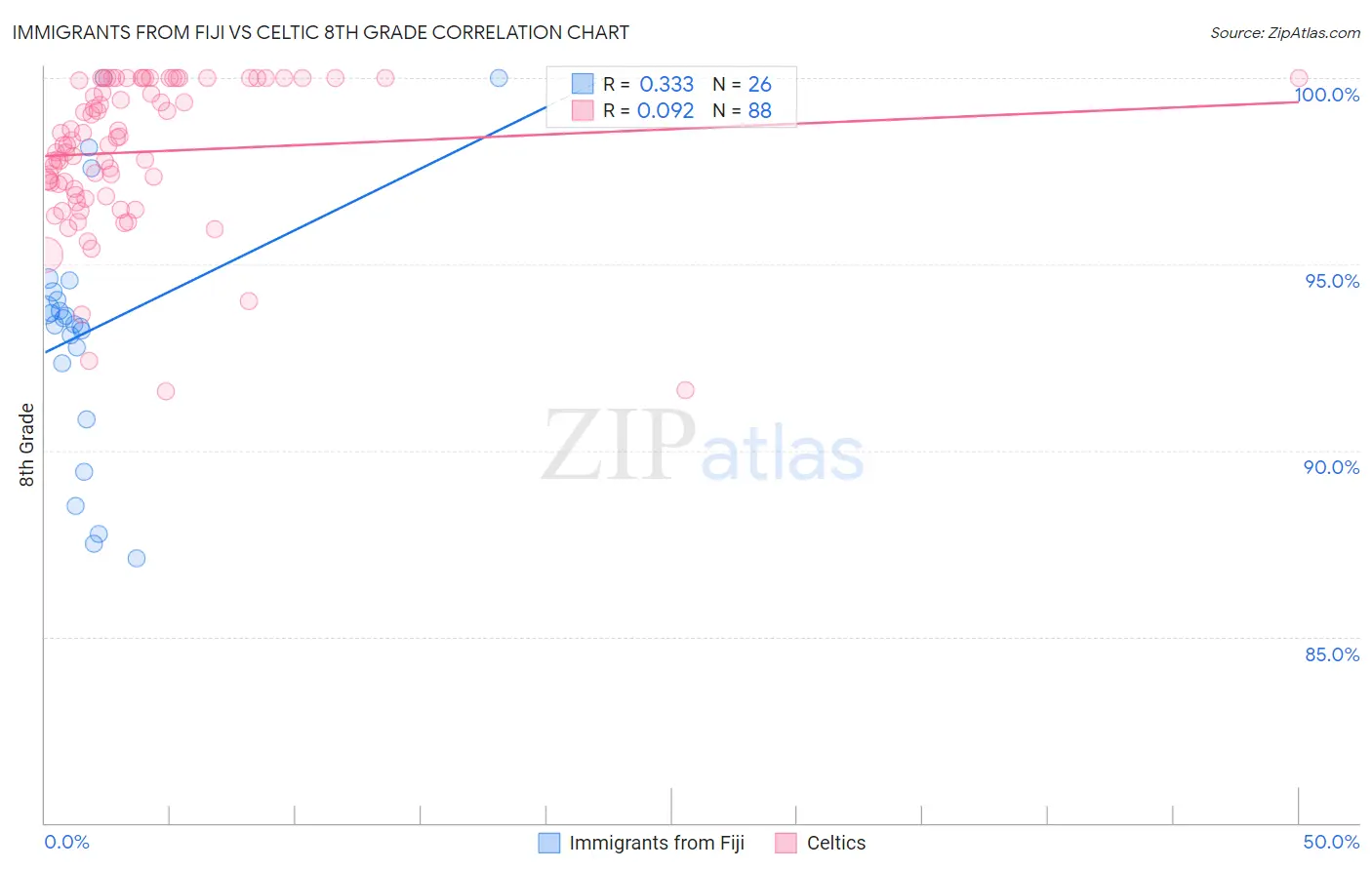Click the ZIPatlas watermark logo

point(703,447)
